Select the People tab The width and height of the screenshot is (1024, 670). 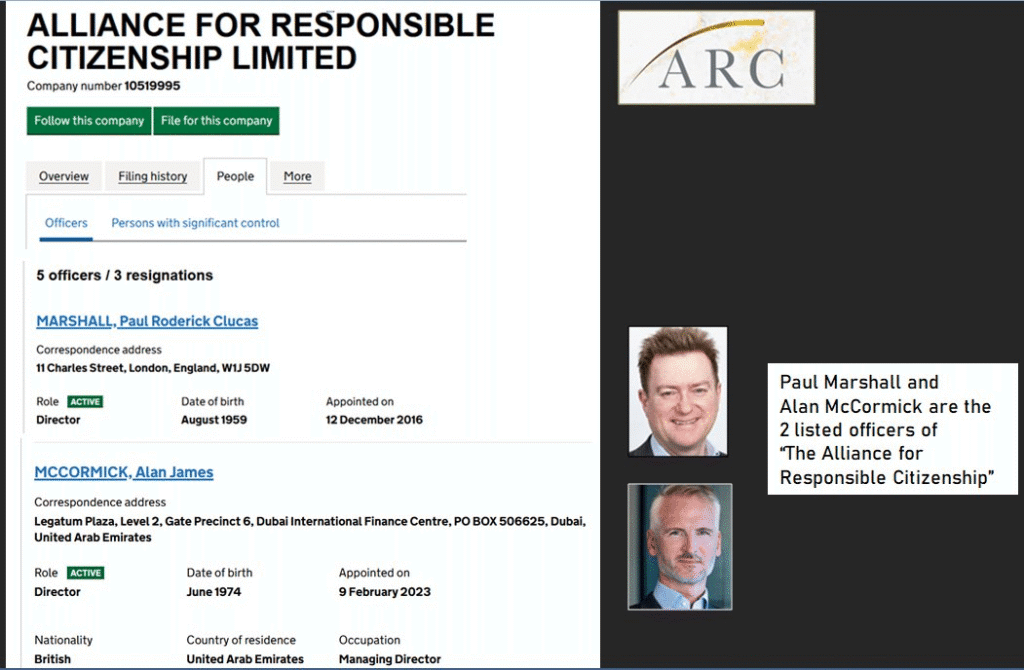[235, 176]
